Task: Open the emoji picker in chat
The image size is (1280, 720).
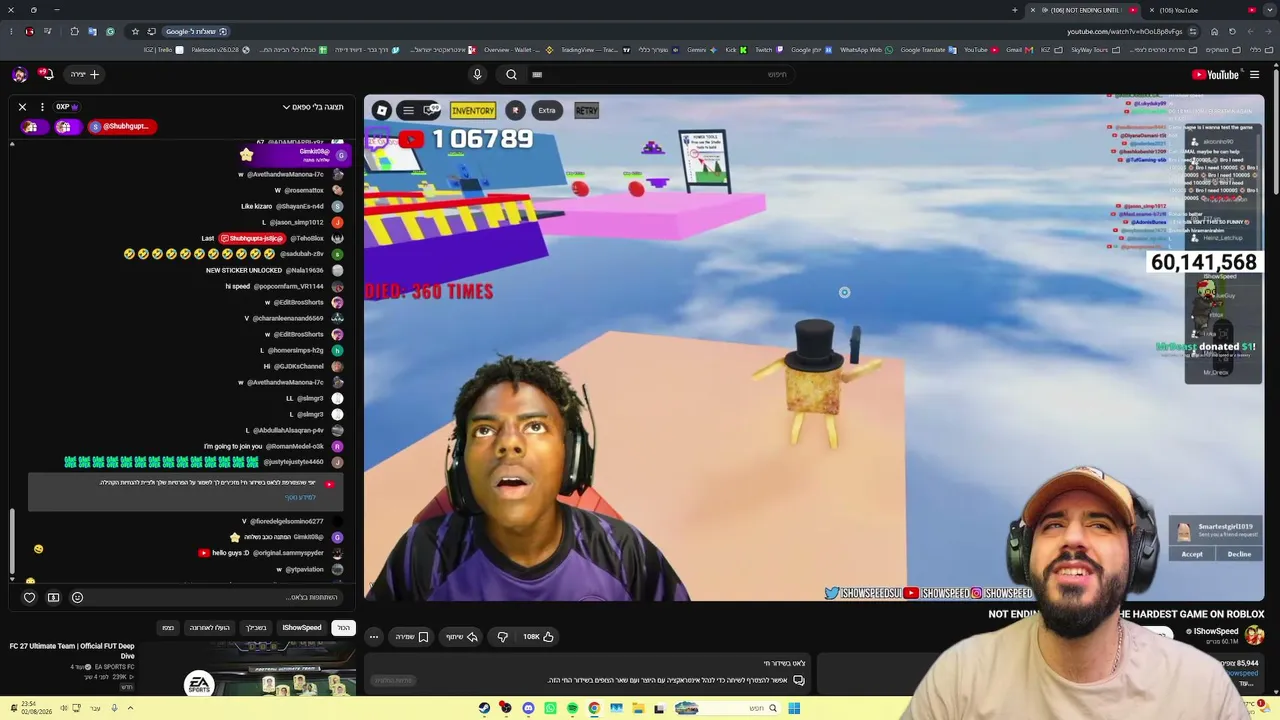Action: pos(77,597)
